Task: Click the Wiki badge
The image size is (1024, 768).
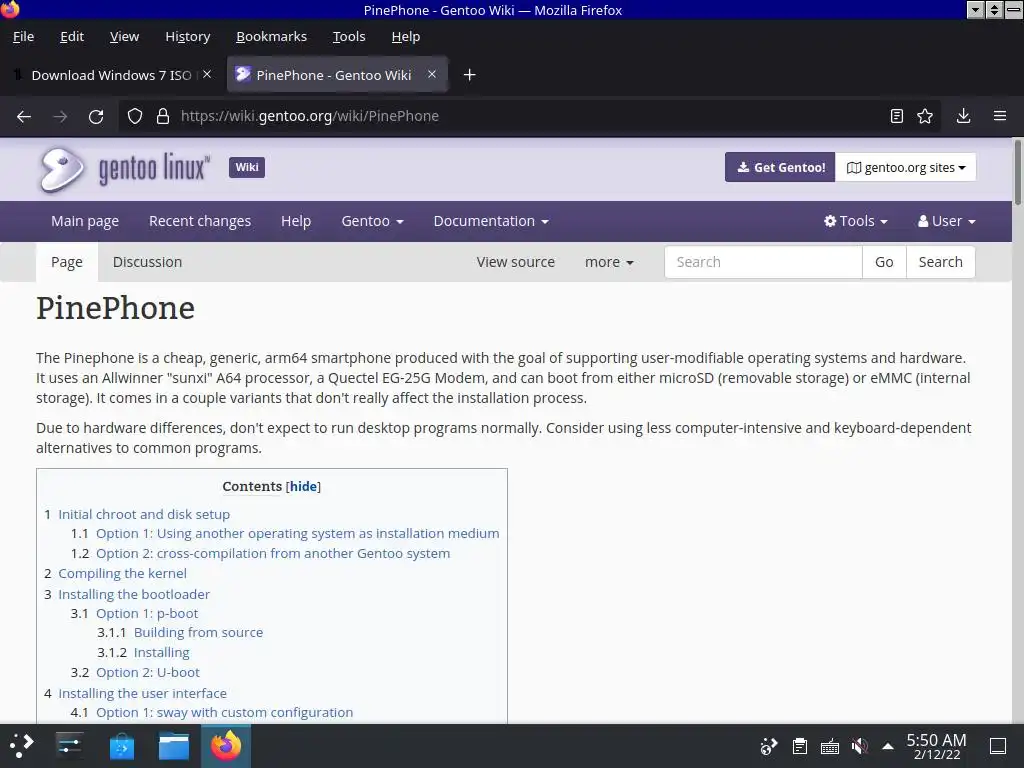Action: [x=247, y=167]
